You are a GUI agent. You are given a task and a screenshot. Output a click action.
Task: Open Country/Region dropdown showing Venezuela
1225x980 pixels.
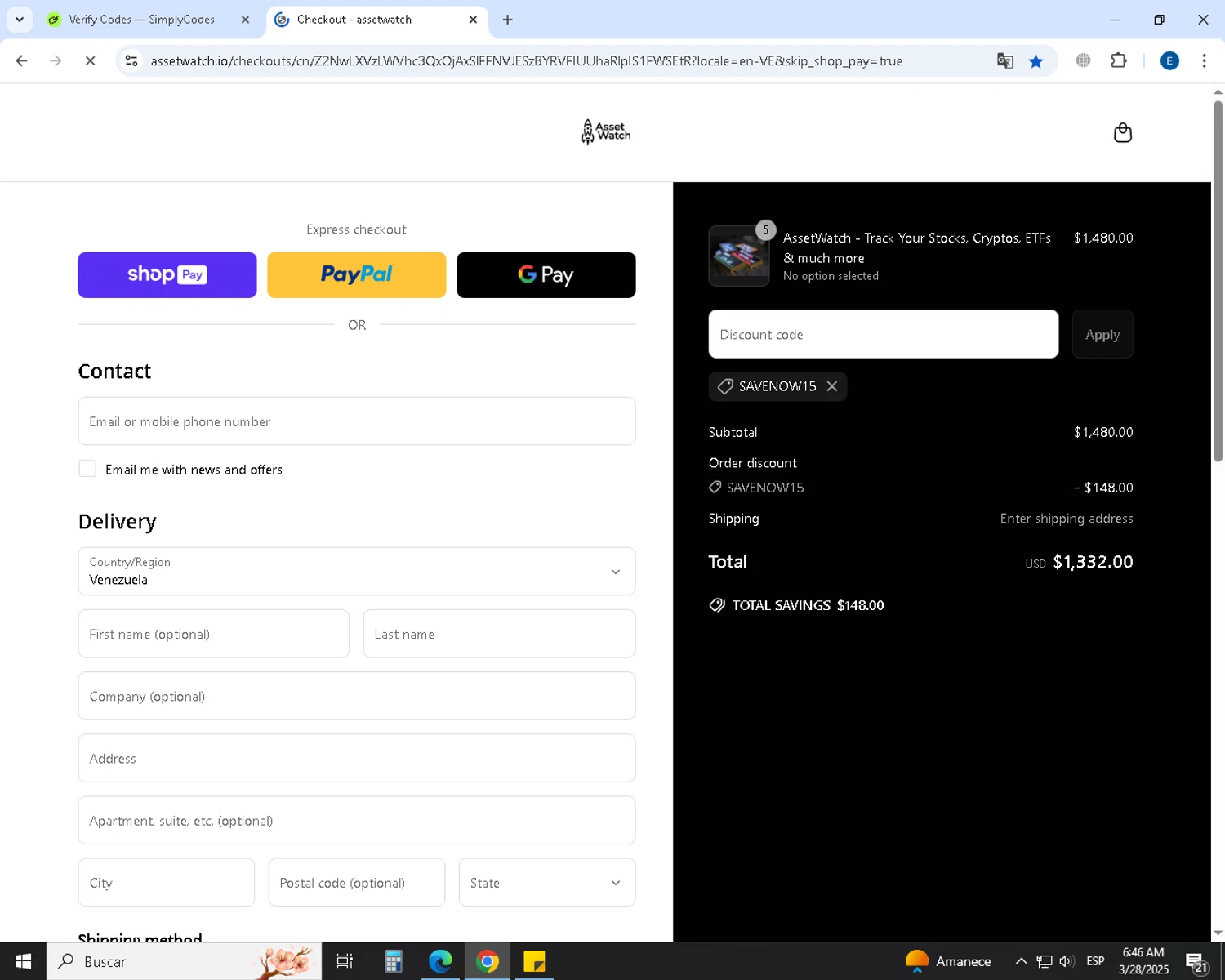point(357,571)
